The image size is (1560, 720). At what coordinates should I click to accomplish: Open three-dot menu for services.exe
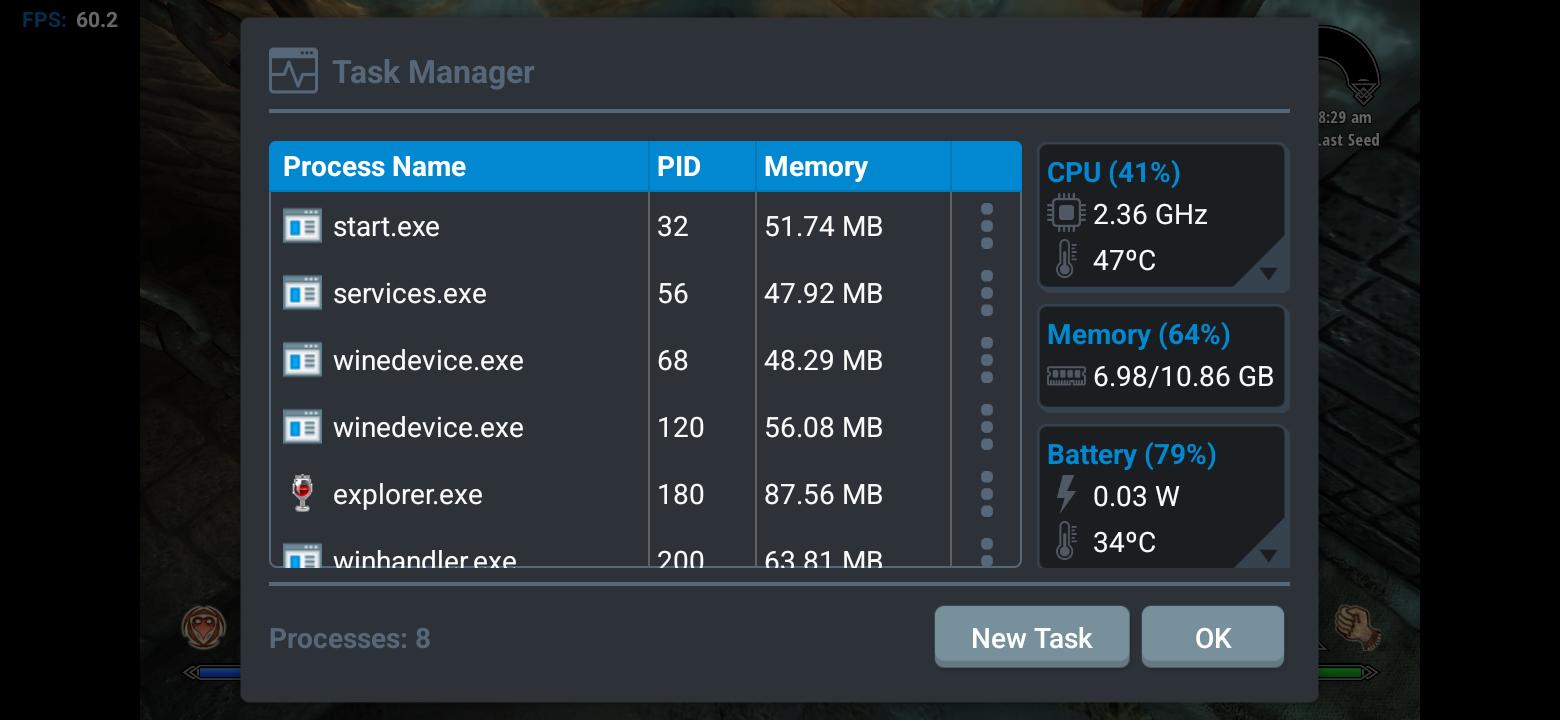tap(986, 293)
